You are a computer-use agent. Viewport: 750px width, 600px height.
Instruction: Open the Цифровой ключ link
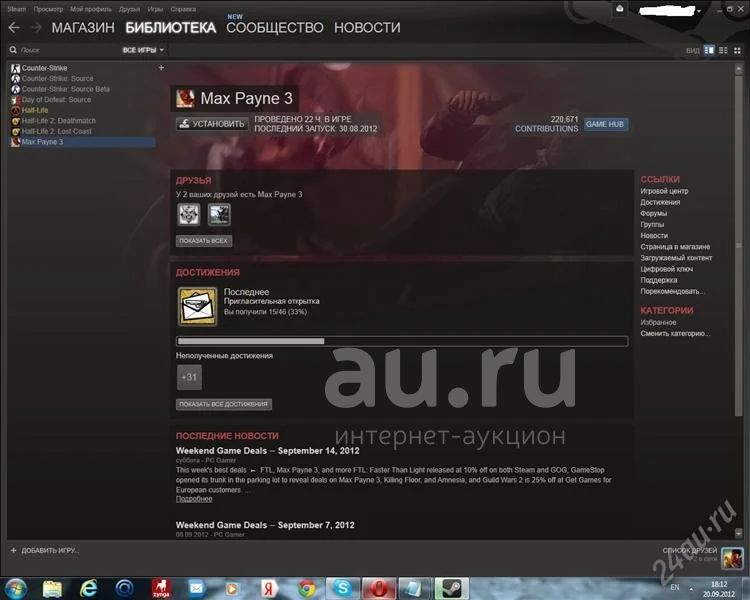(x=667, y=269)
